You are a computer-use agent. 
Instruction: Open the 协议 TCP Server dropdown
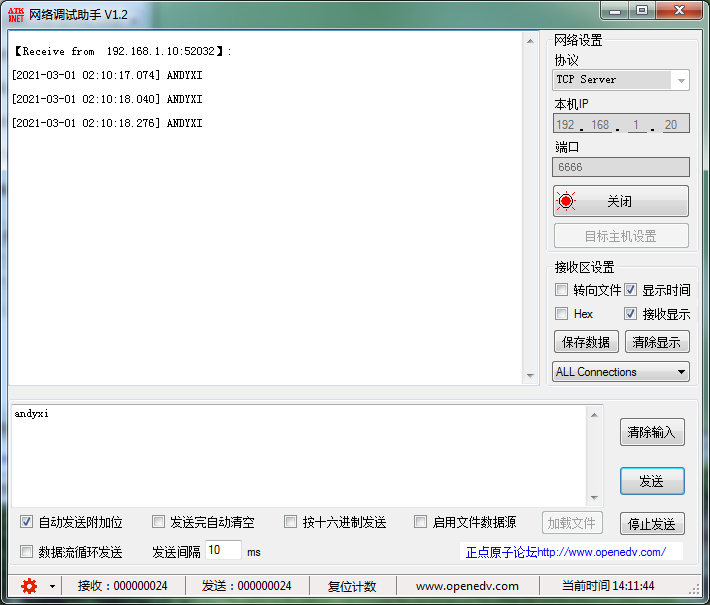tap(621, 80)
